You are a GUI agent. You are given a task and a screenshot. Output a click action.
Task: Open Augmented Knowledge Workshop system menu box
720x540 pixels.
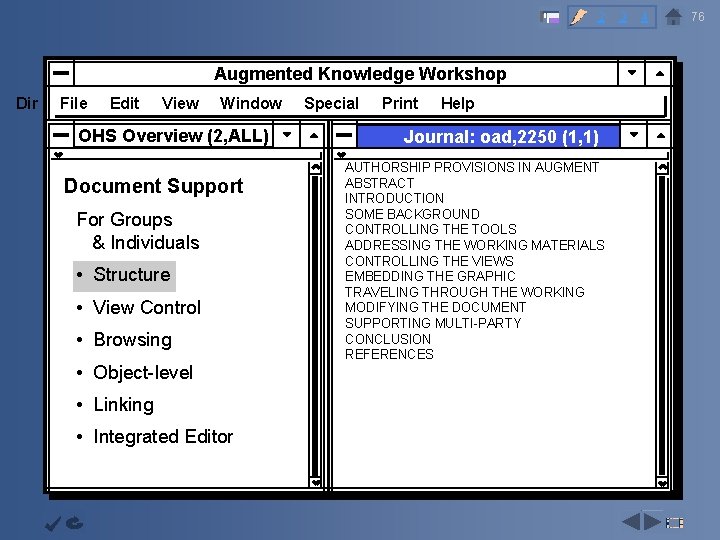click(x=61, y=73)
